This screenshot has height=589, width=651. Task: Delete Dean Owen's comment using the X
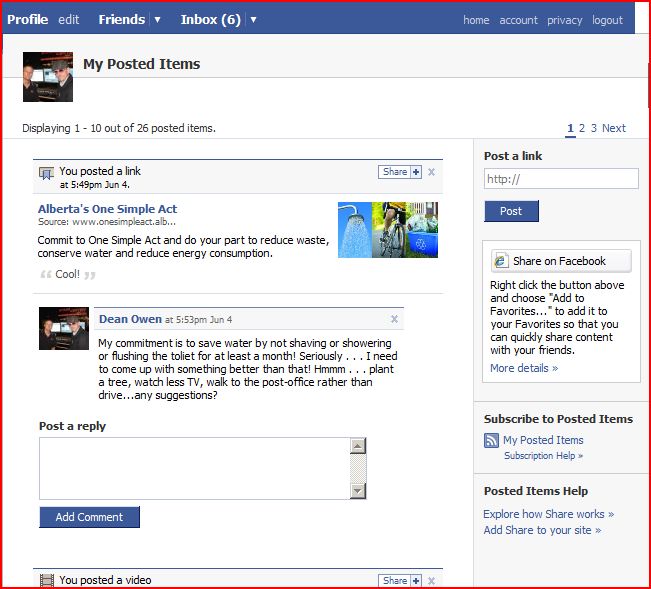pyautogui.click(x=394, y=319)
